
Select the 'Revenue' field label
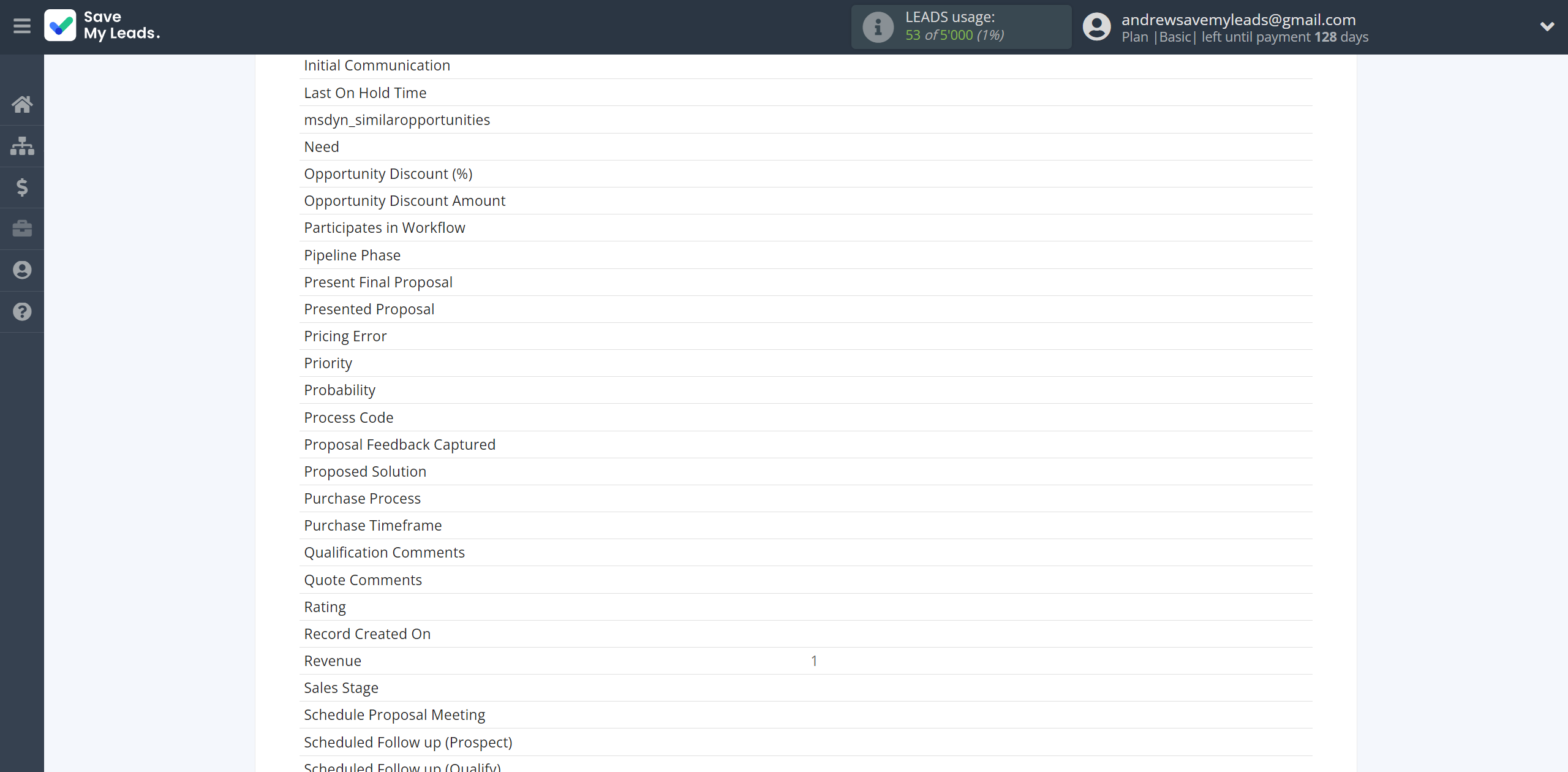point(333,660)
